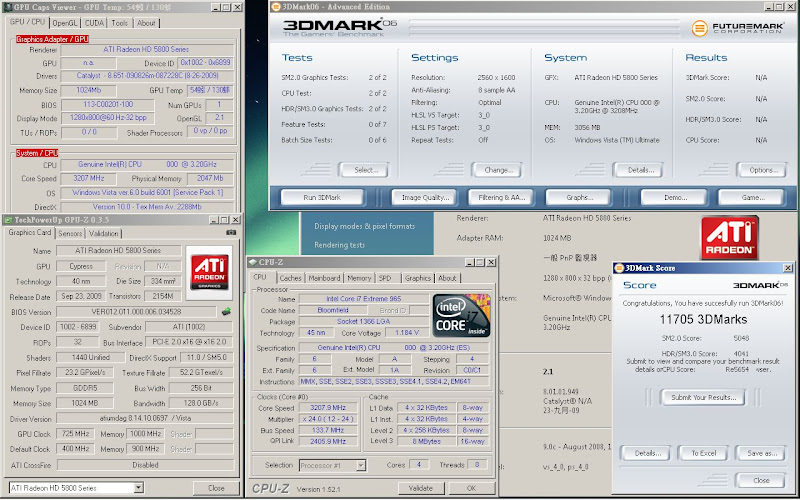Click Validate button in CPU-Z

pyautogui.click(x=421, y=488)
